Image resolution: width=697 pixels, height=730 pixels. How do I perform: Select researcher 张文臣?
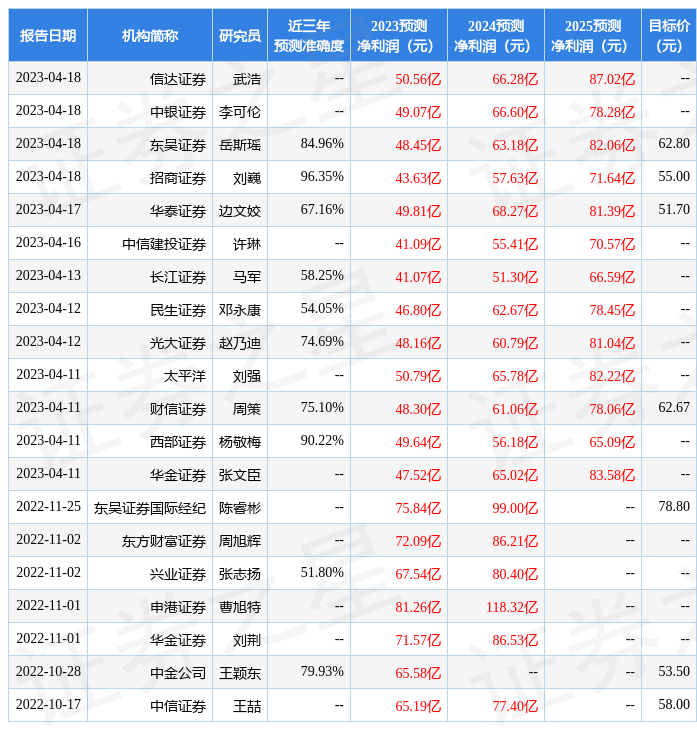click(x=240, y=476)
